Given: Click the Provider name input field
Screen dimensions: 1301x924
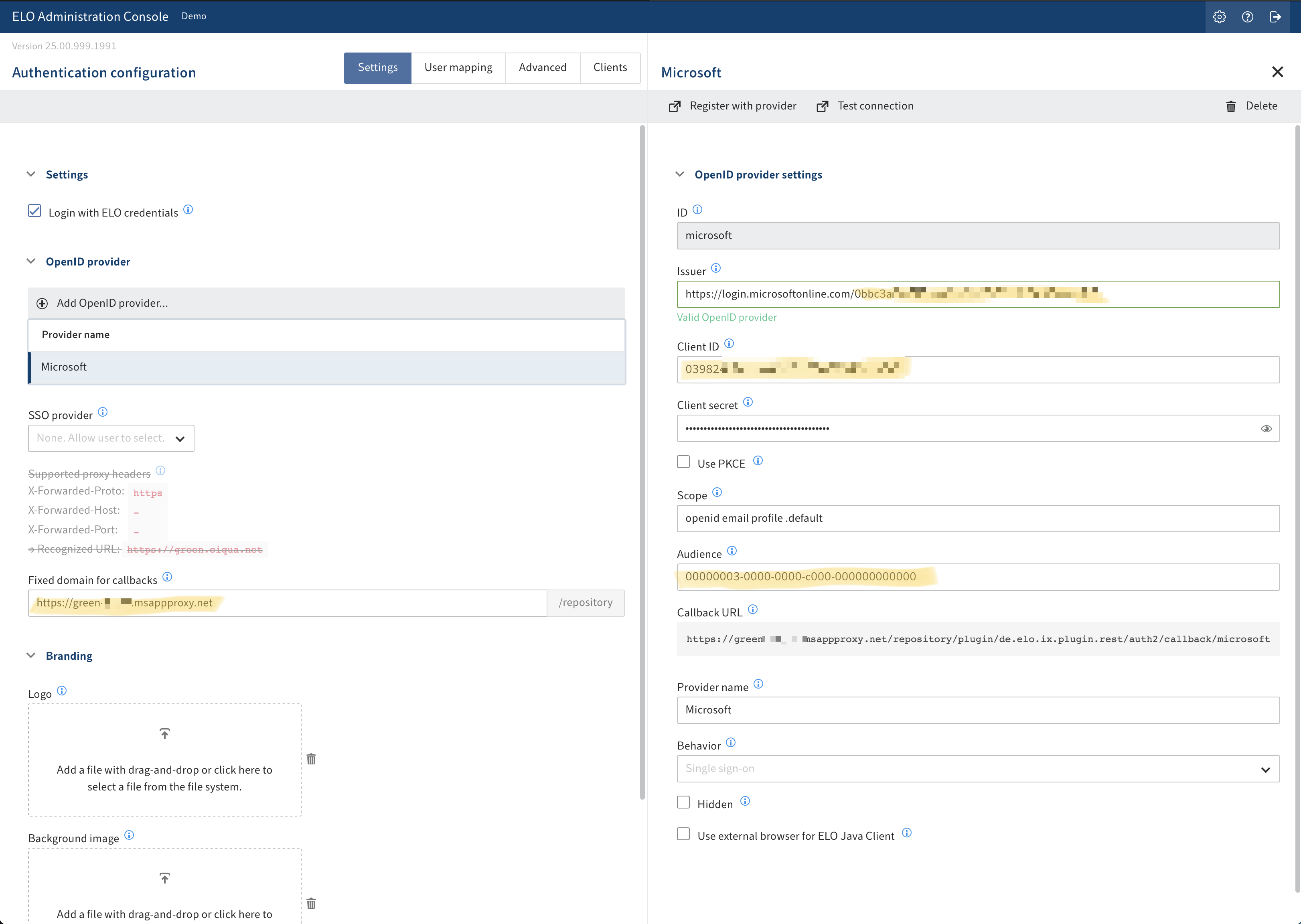Looking at the screenshot, I should 979,711.
